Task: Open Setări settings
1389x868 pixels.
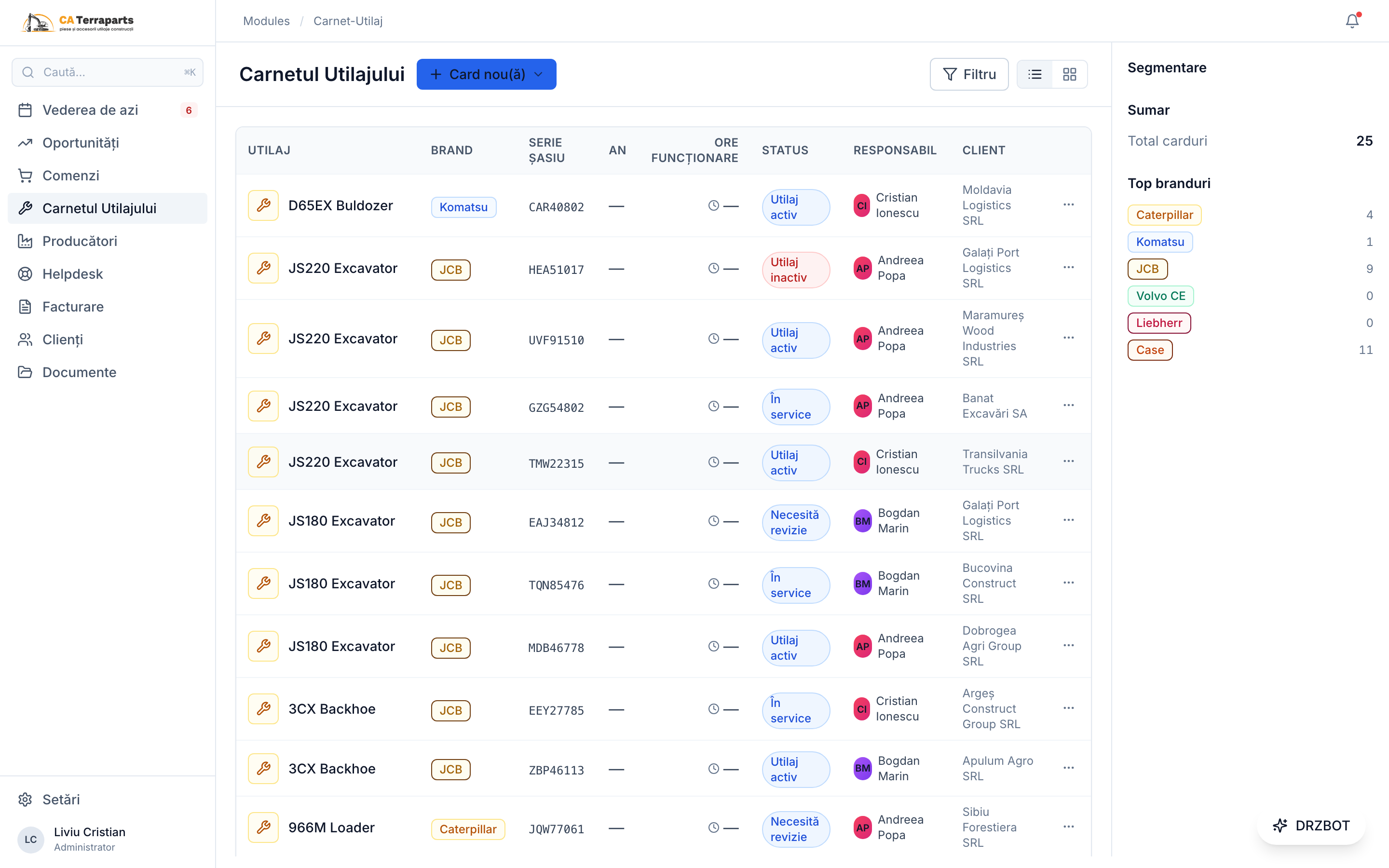Action: (108, 800)
